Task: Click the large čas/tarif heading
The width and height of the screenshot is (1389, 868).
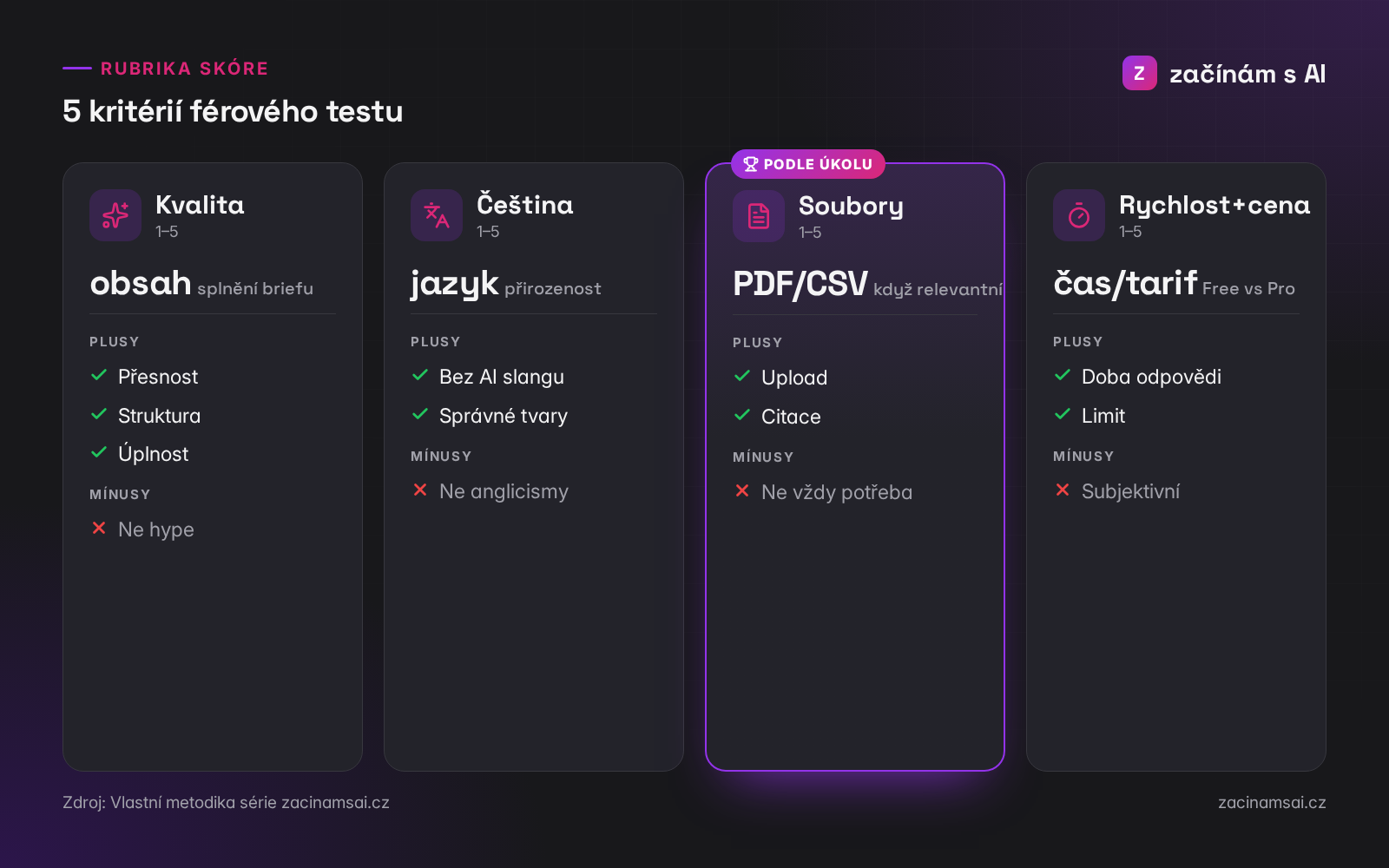Action: (1125, 283)
